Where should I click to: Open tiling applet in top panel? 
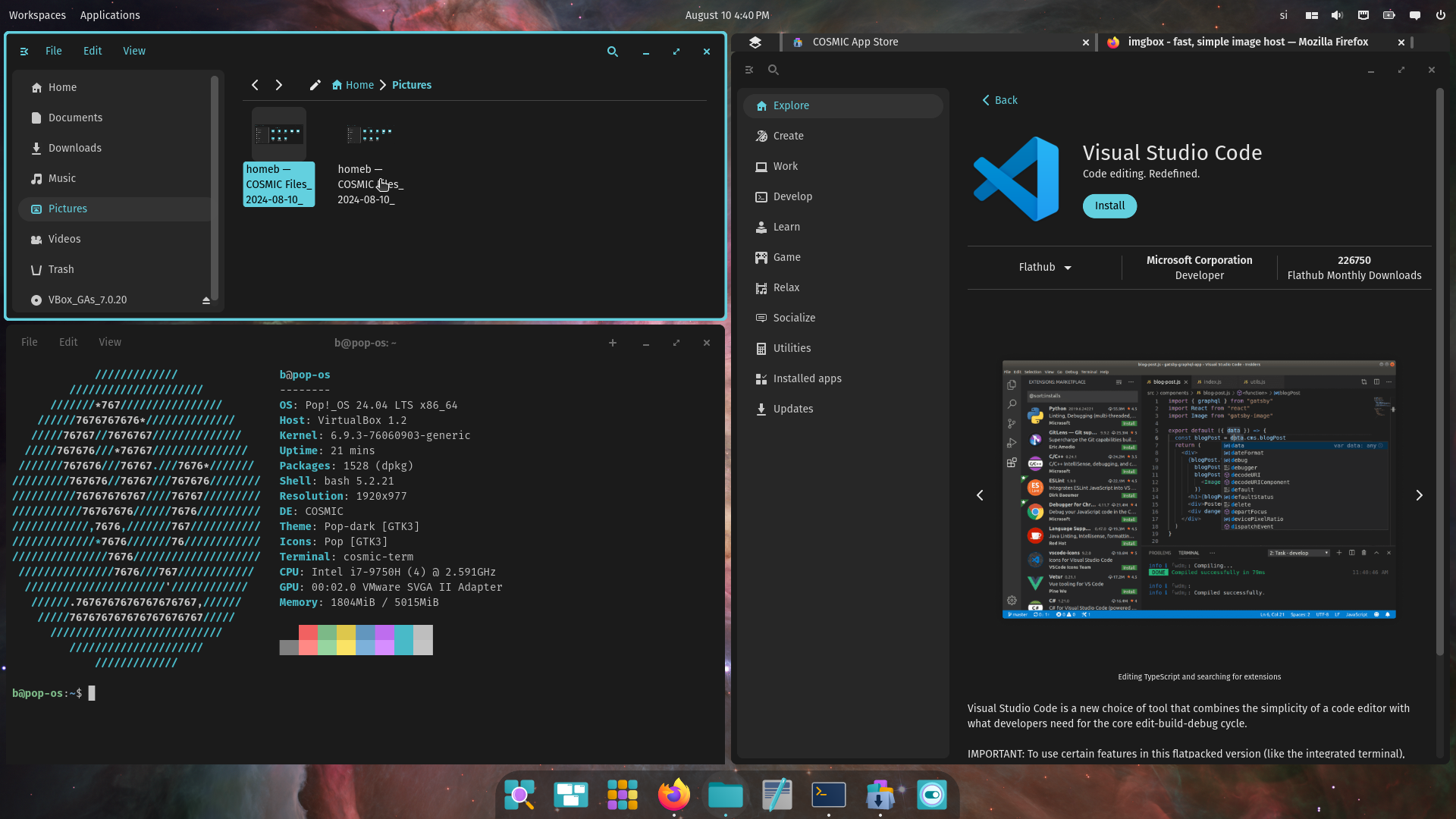1311,15
